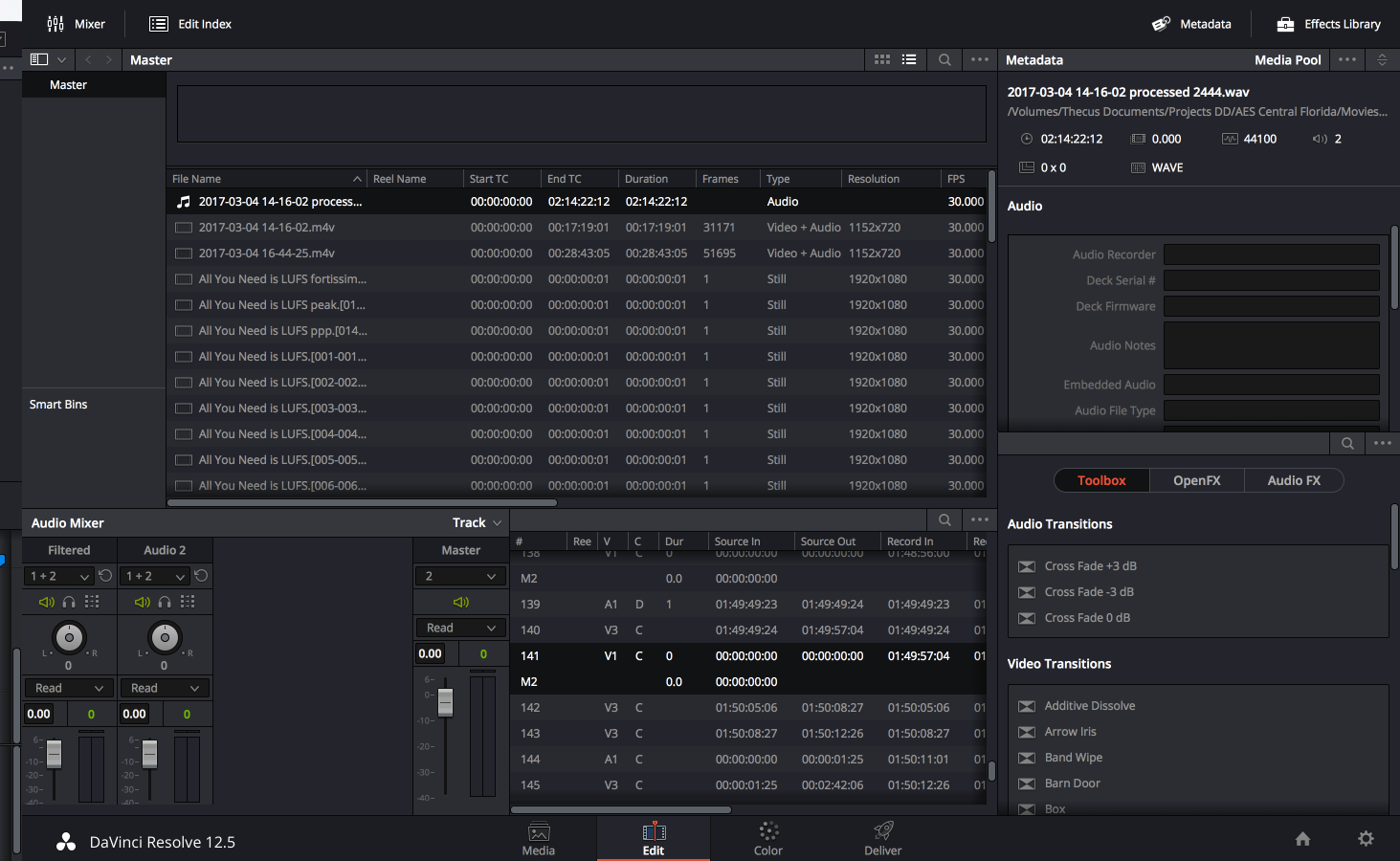The image size is (1400, 861).
Task: Open the effects library options ellipsis
Action: point(1383,443)
